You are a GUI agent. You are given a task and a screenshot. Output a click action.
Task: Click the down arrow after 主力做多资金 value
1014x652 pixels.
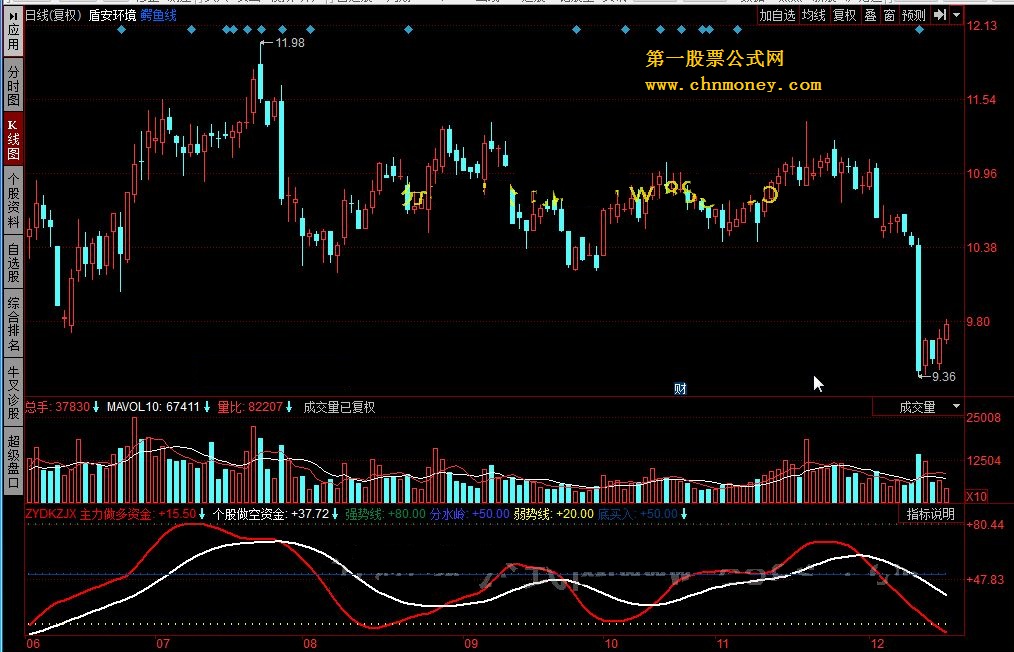[202, 514]
